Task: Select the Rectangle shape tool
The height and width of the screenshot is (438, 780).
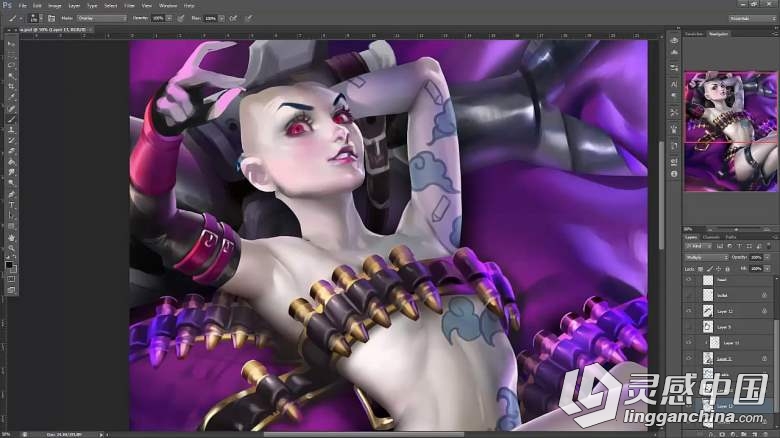Action: coord(11,226)
